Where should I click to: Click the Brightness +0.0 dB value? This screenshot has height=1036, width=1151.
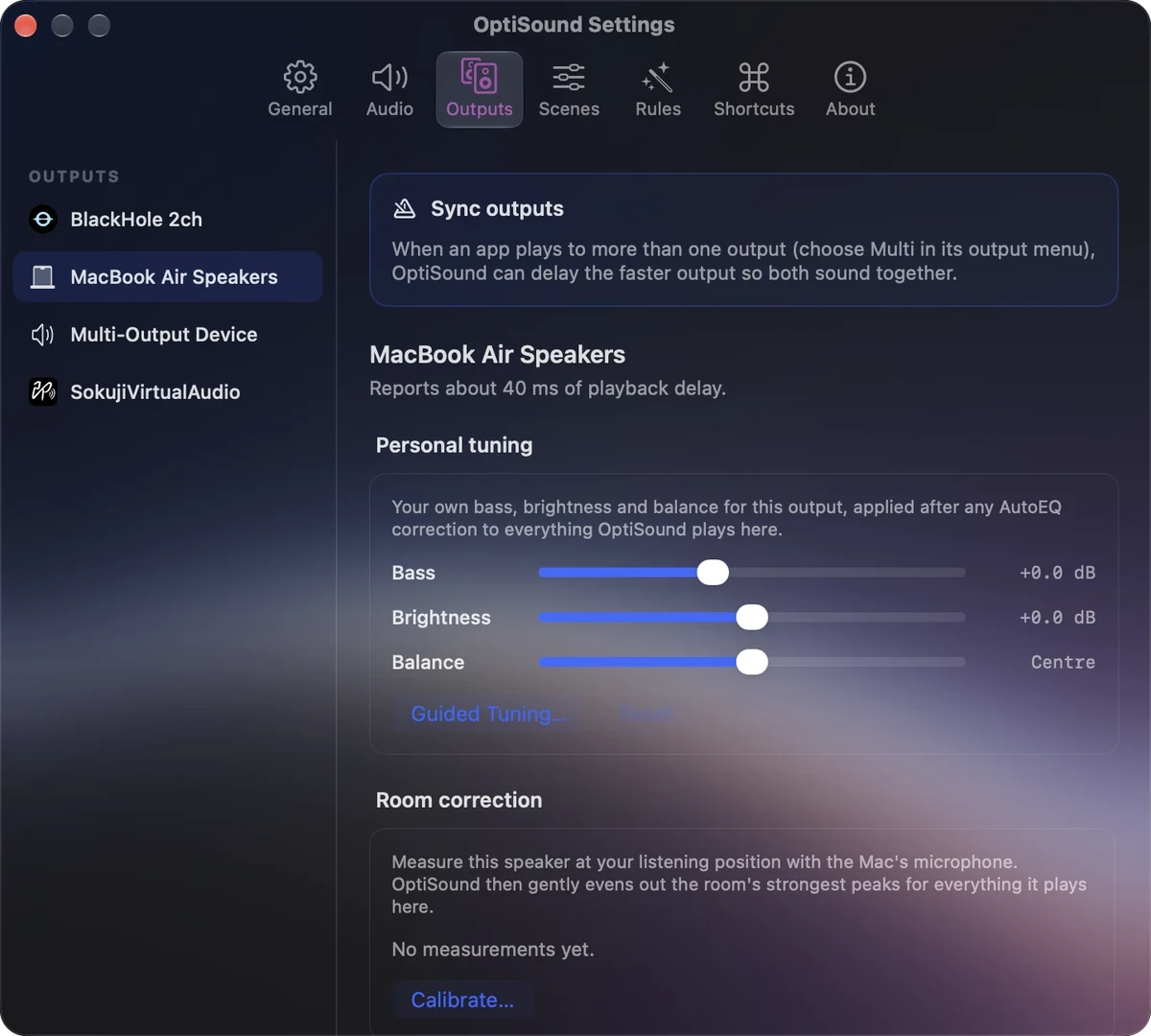[1057, 618]
